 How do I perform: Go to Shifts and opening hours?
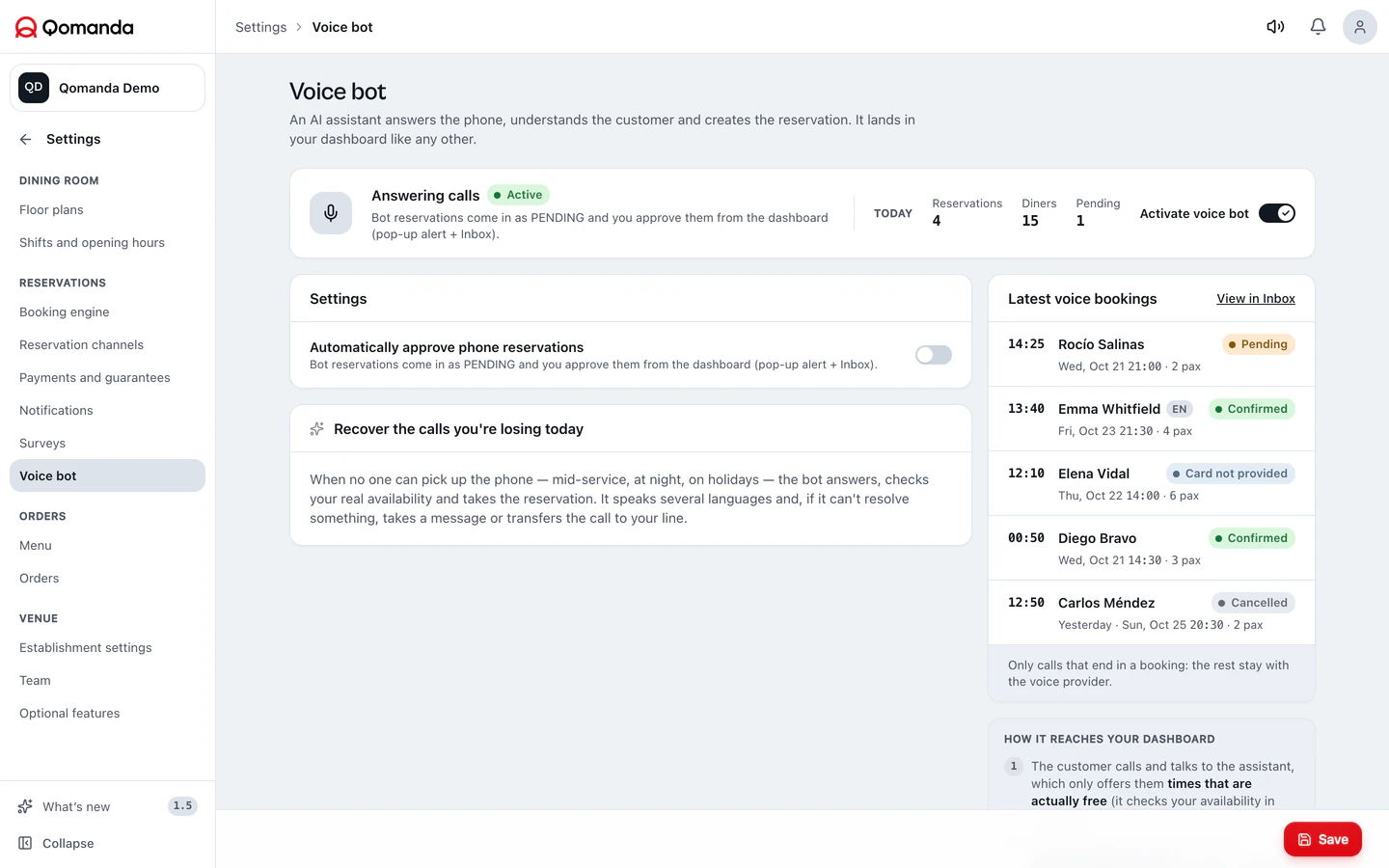point(107,243)
